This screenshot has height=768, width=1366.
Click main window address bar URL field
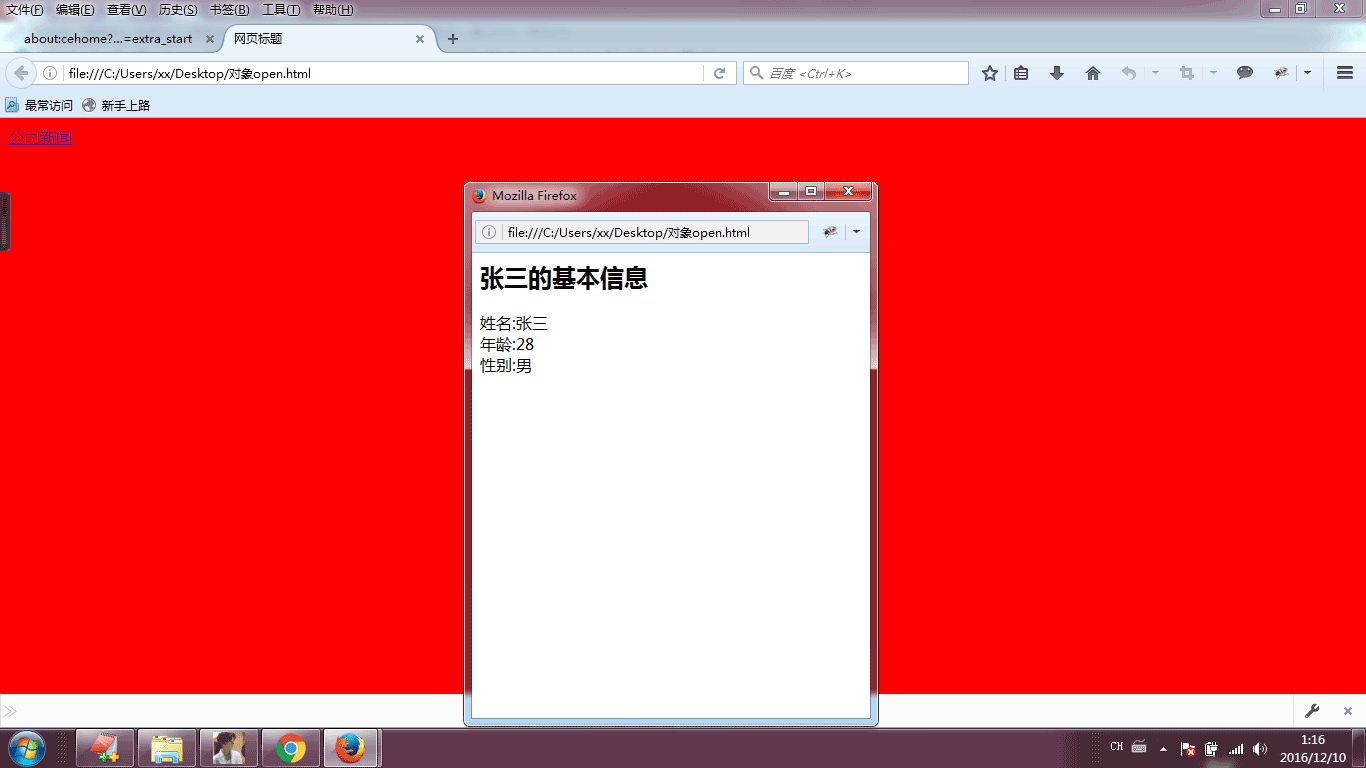[384, 73]
